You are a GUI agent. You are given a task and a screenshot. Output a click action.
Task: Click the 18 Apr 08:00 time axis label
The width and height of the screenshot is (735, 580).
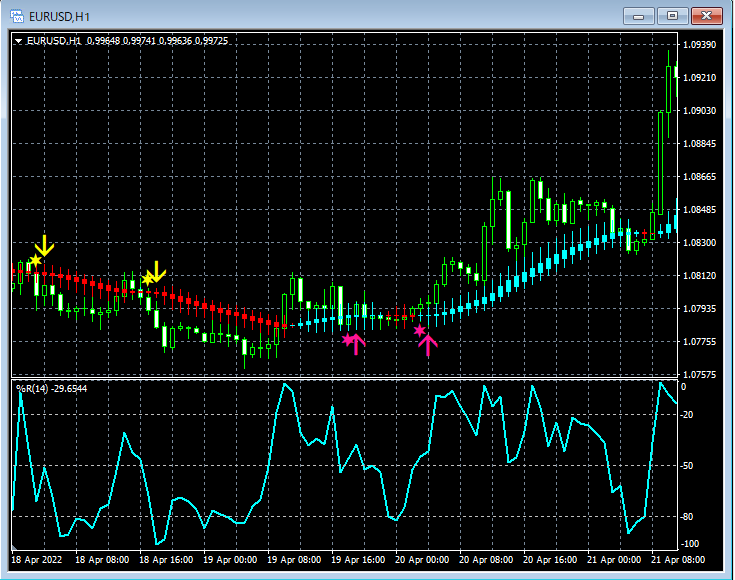102,560
